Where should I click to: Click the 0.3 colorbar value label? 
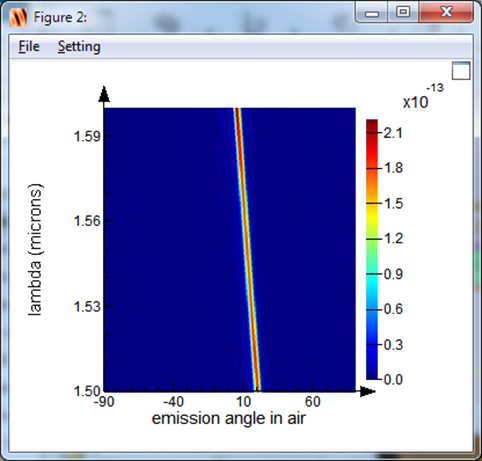point(393,344)
